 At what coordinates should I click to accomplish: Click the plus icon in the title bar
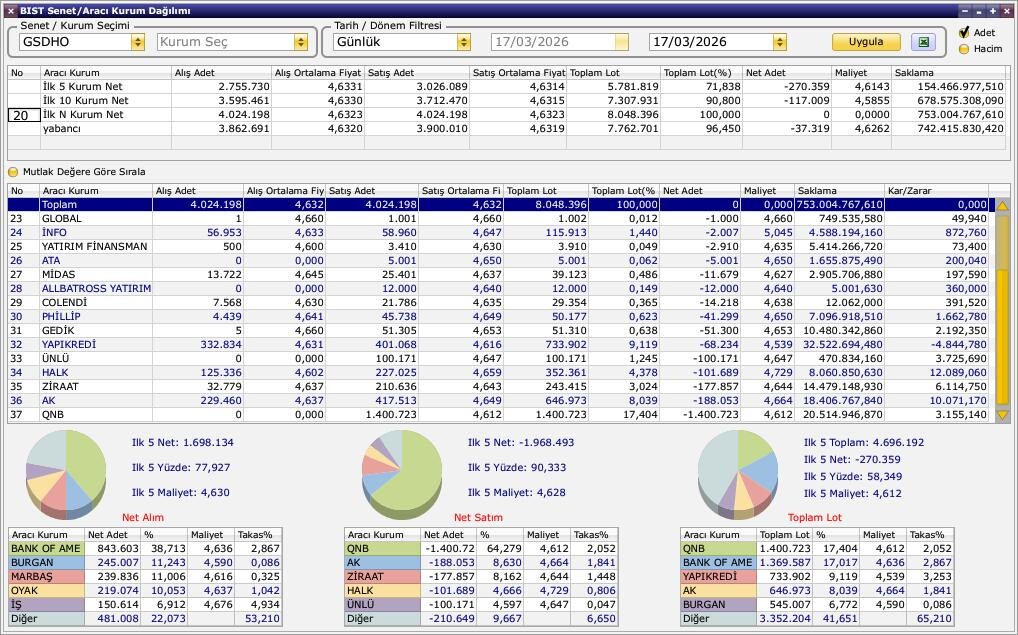pos(992,10)
